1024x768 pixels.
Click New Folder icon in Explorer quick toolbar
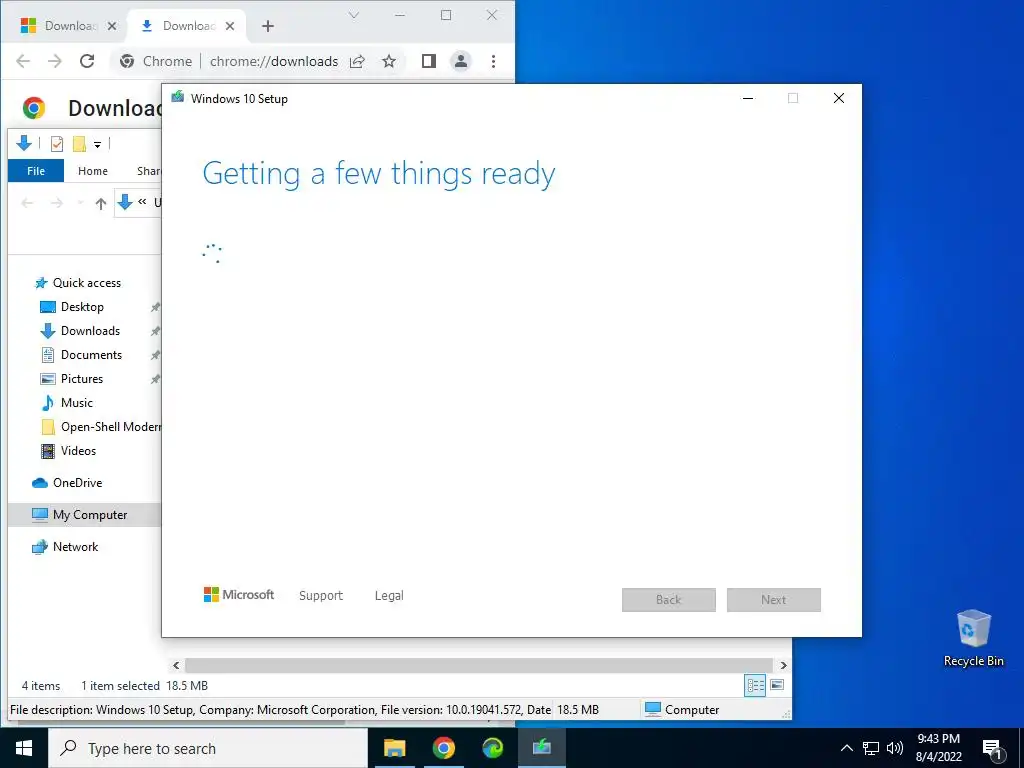point(80,144)
